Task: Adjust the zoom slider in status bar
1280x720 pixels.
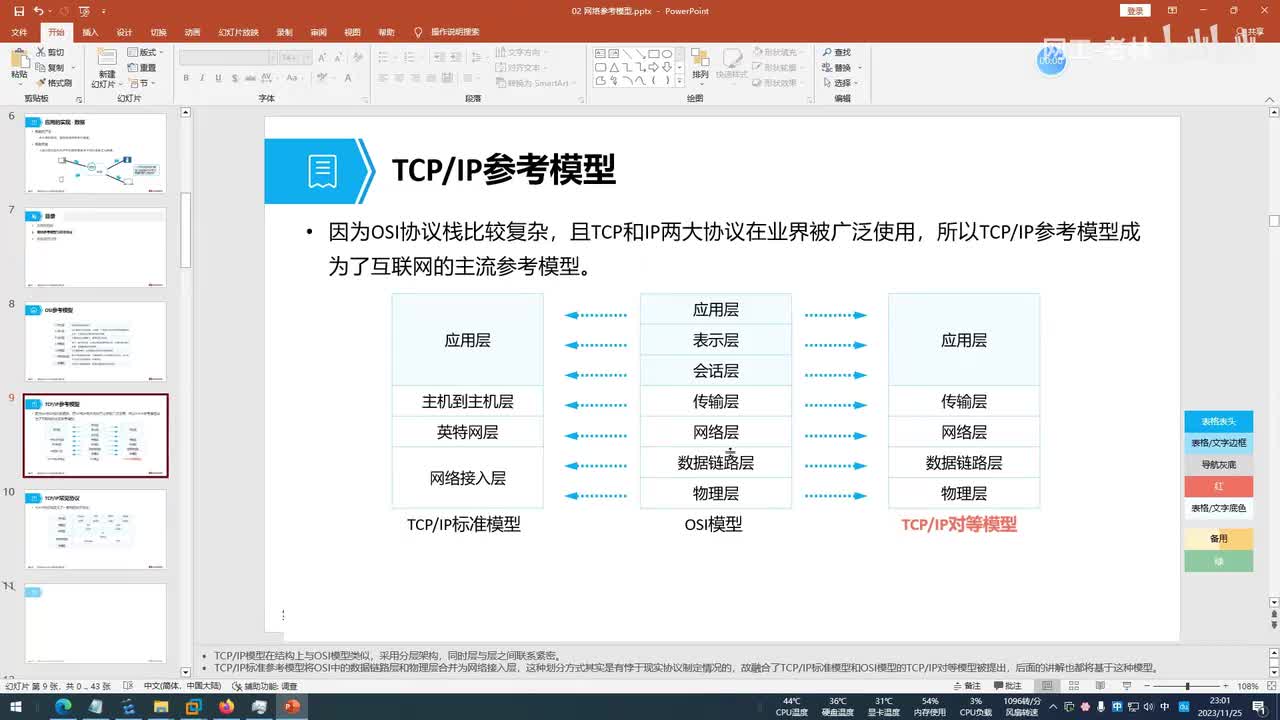Action: click(1187, 686)
